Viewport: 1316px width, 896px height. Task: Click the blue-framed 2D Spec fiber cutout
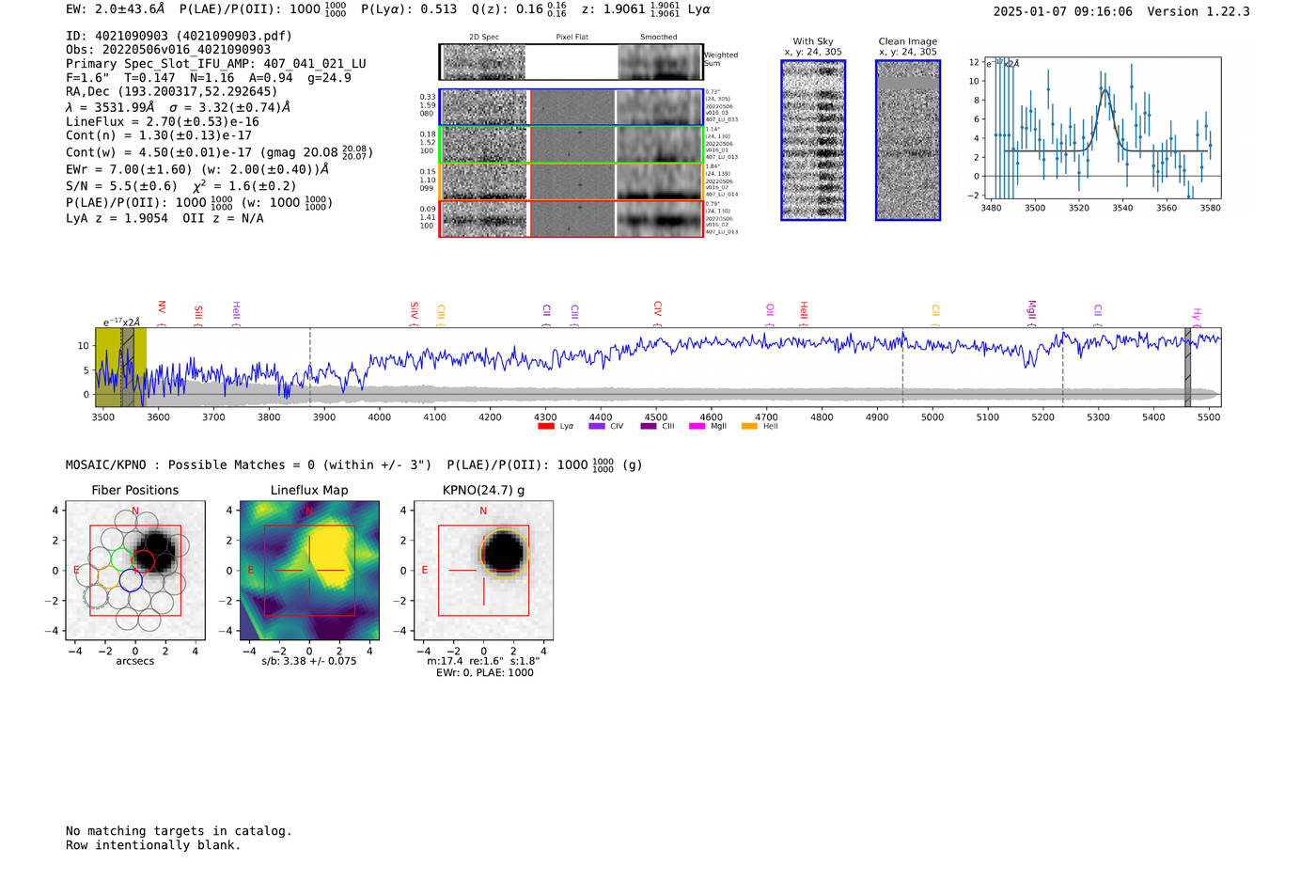pos(484,108)
